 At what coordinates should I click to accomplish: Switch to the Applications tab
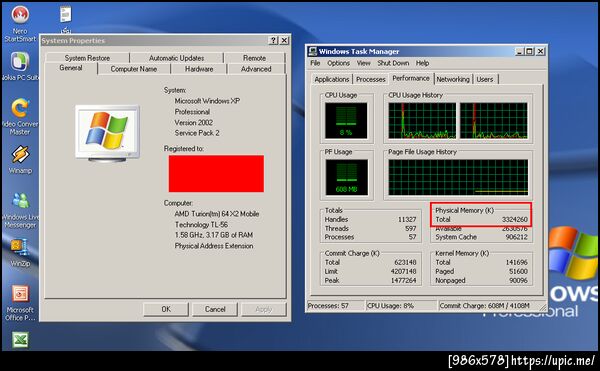coord(332,79)
